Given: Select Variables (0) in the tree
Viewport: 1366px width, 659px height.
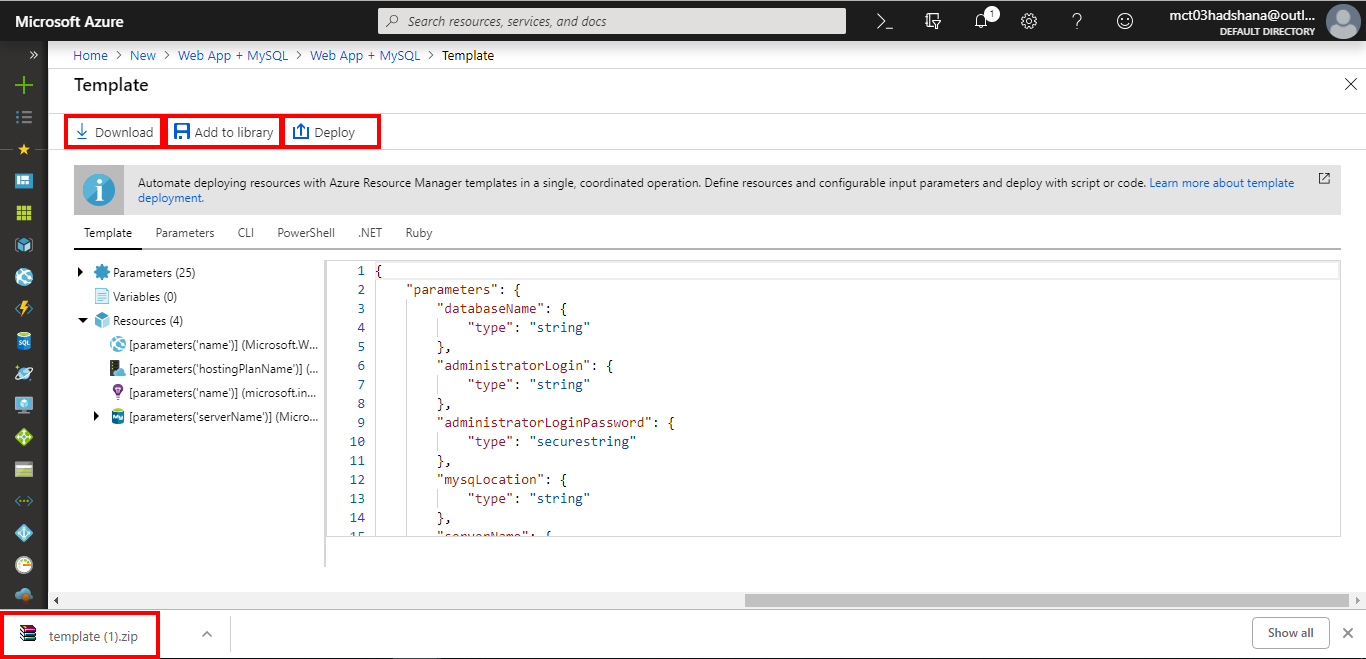Looking at the screenshot, I should 145,297.
